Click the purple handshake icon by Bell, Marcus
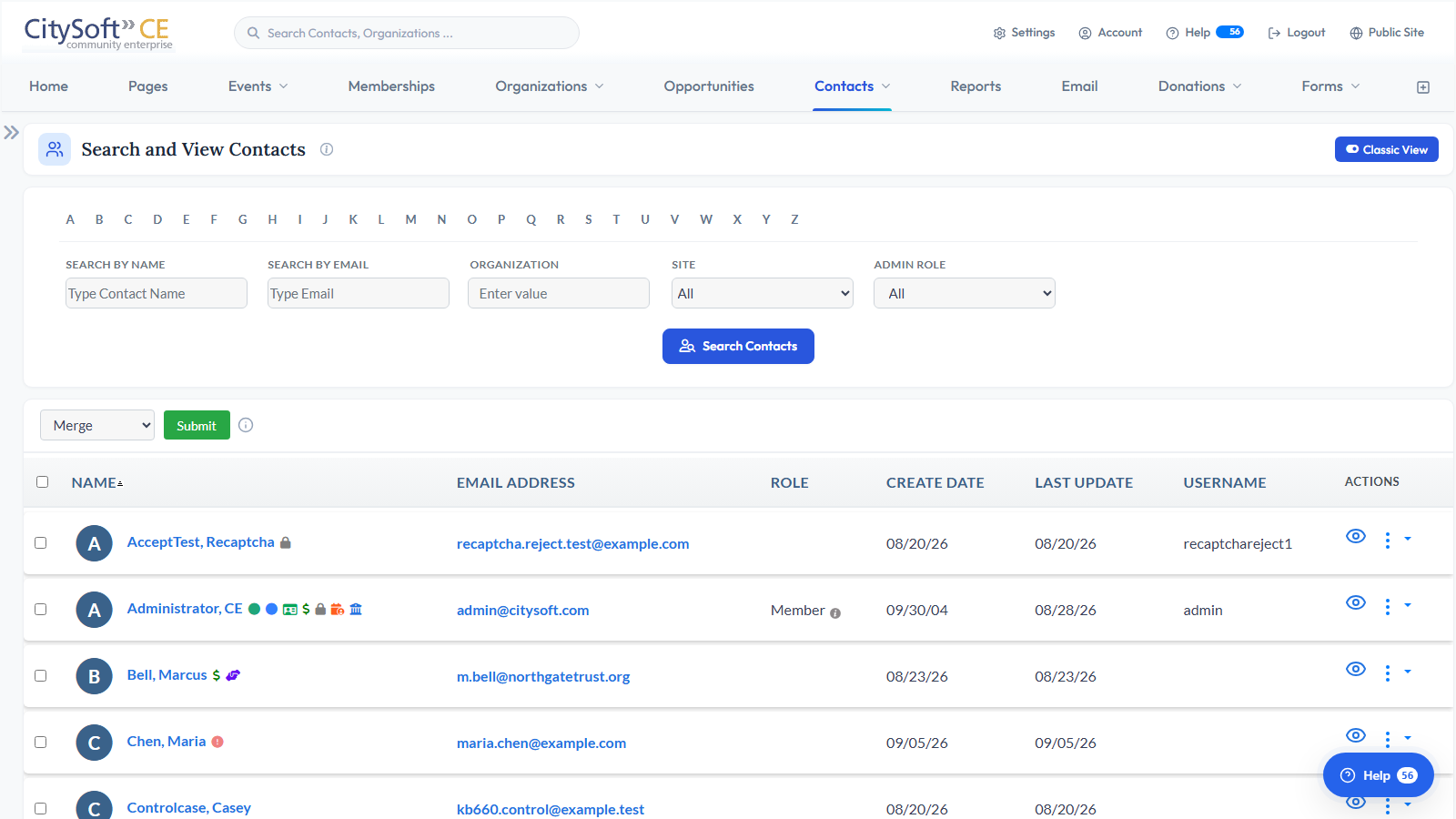 (233, 675)
